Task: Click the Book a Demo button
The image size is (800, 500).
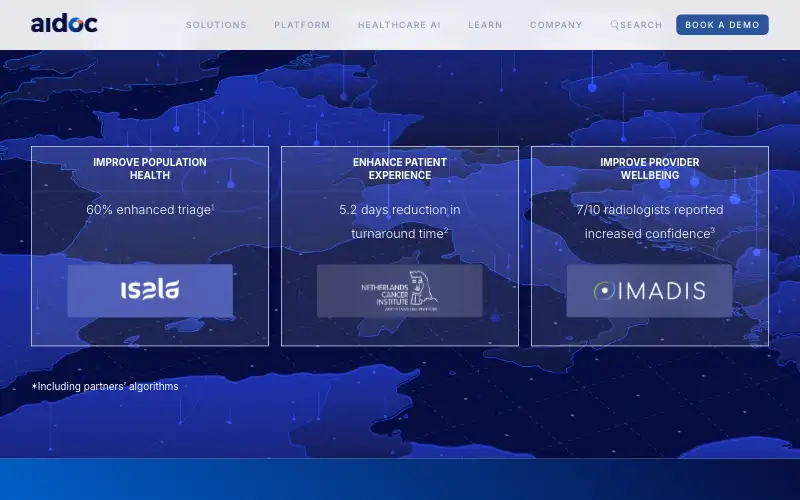Action: 722,24
